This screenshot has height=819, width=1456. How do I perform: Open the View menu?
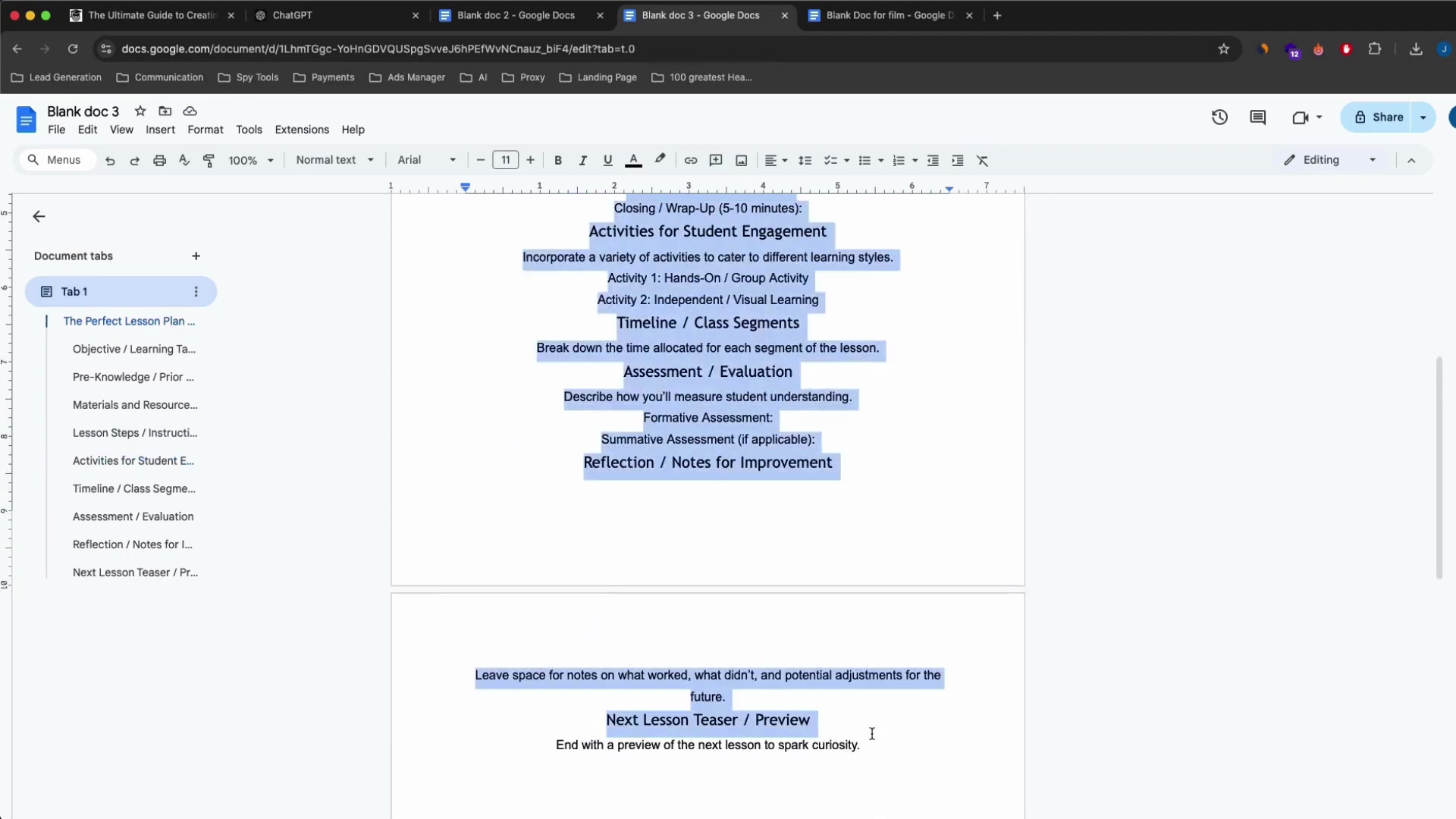pos(121,130)
